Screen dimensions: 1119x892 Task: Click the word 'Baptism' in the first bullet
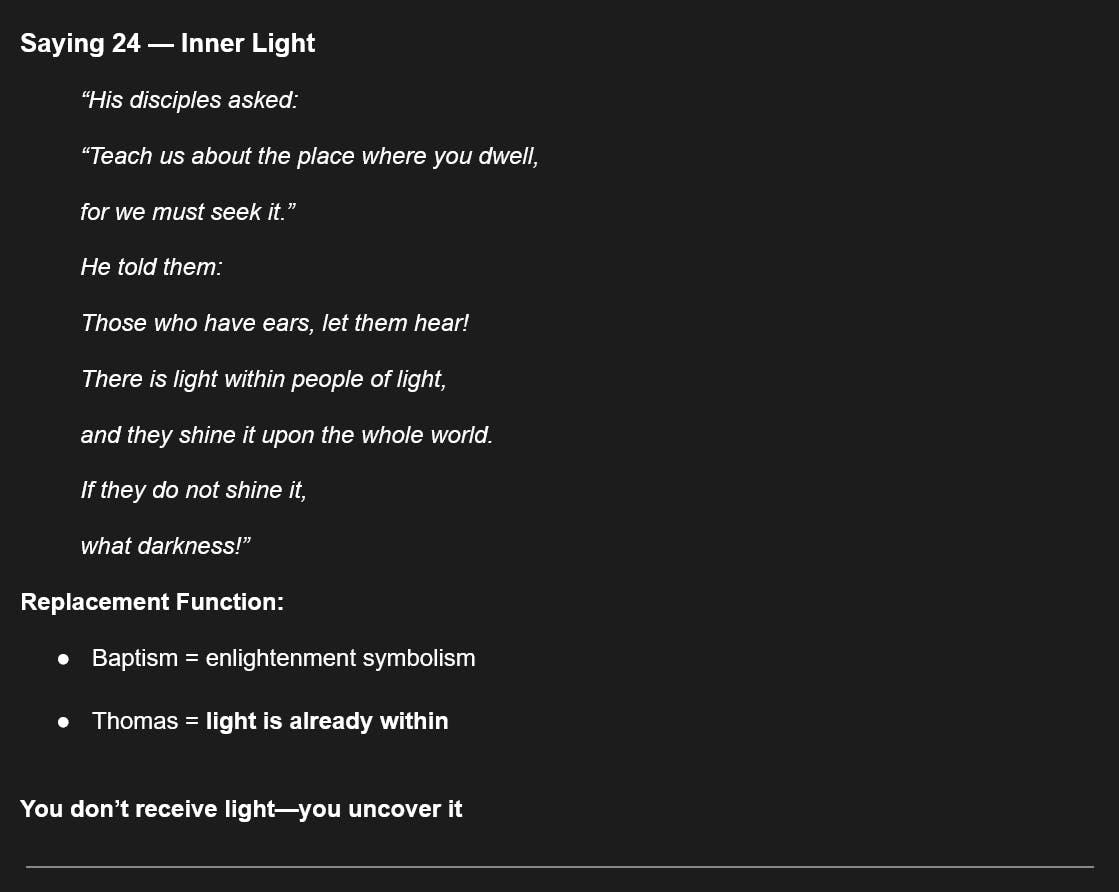134,658
